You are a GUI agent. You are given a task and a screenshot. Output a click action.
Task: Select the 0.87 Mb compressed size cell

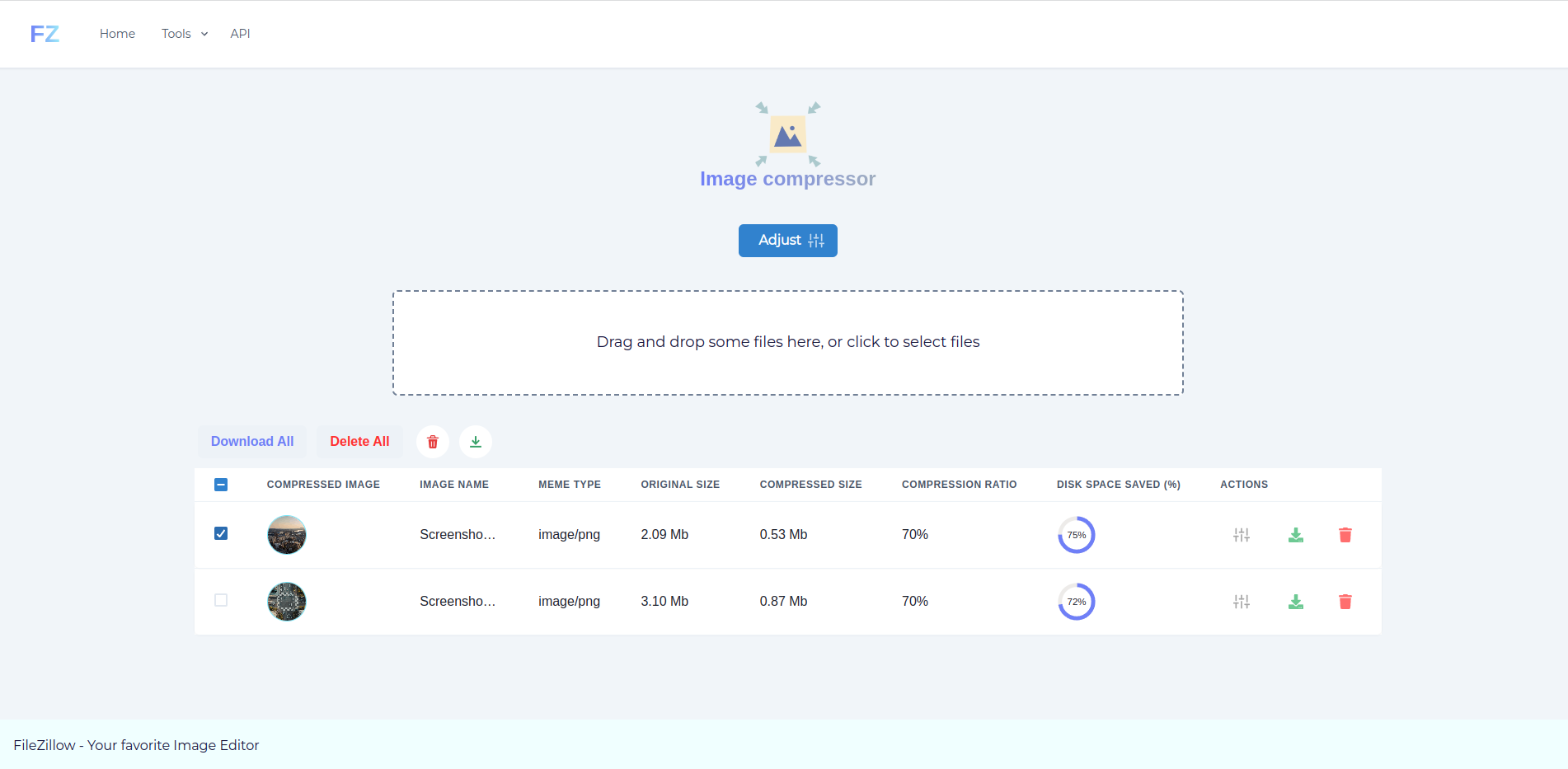(783, 602)
